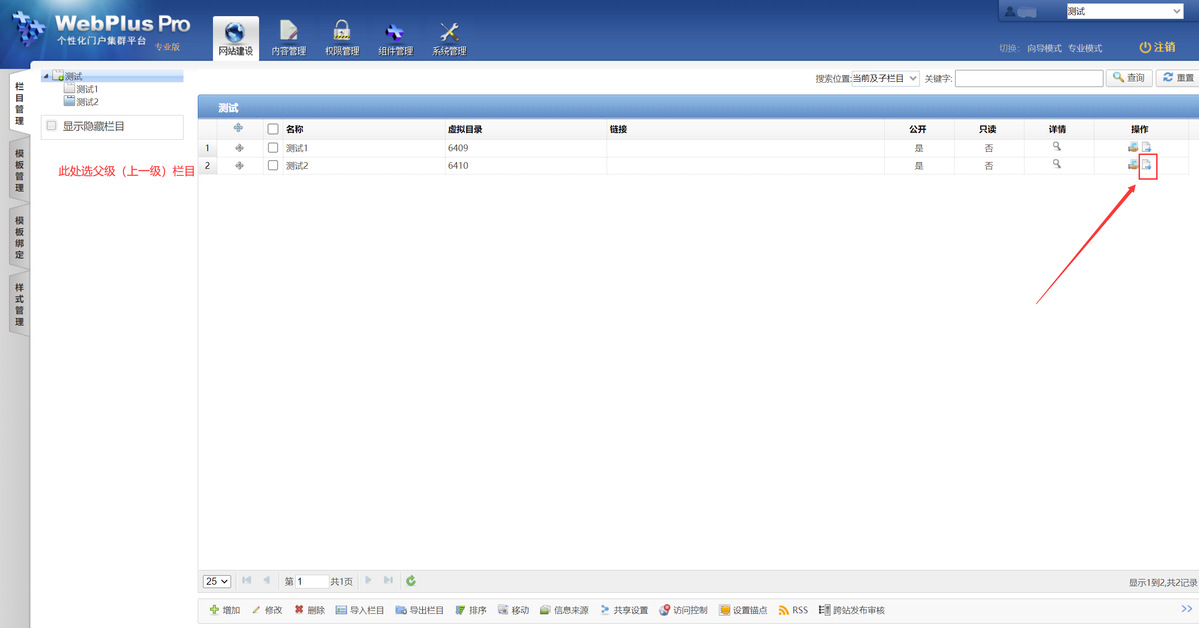Click 跨站发布审核 in the bottom toolbar
The height and width of the screenshot is (628, 1199).
click(851, 610)
